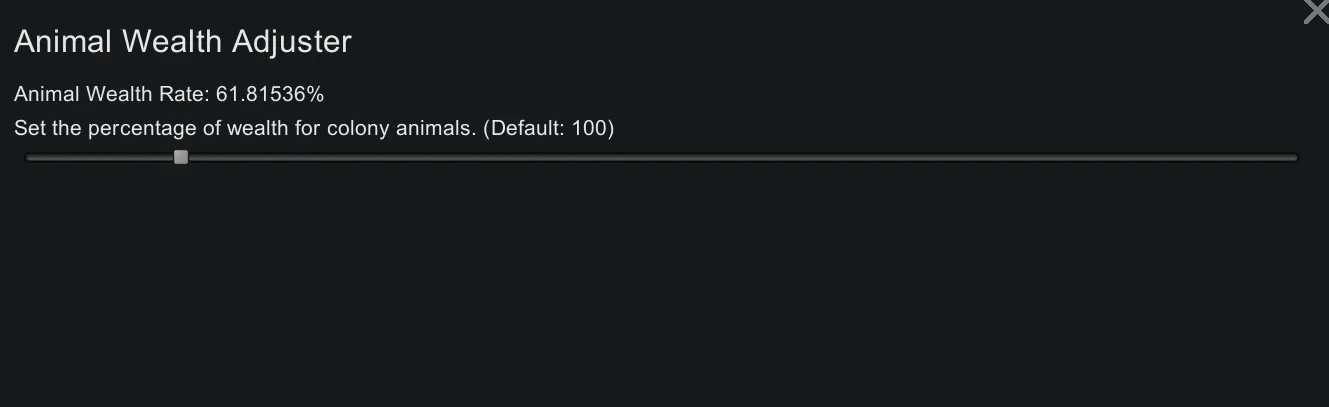Click the midpoint of the wealth slider track
This screenshot has height=407, width=1329.
[x=661, y=157]
